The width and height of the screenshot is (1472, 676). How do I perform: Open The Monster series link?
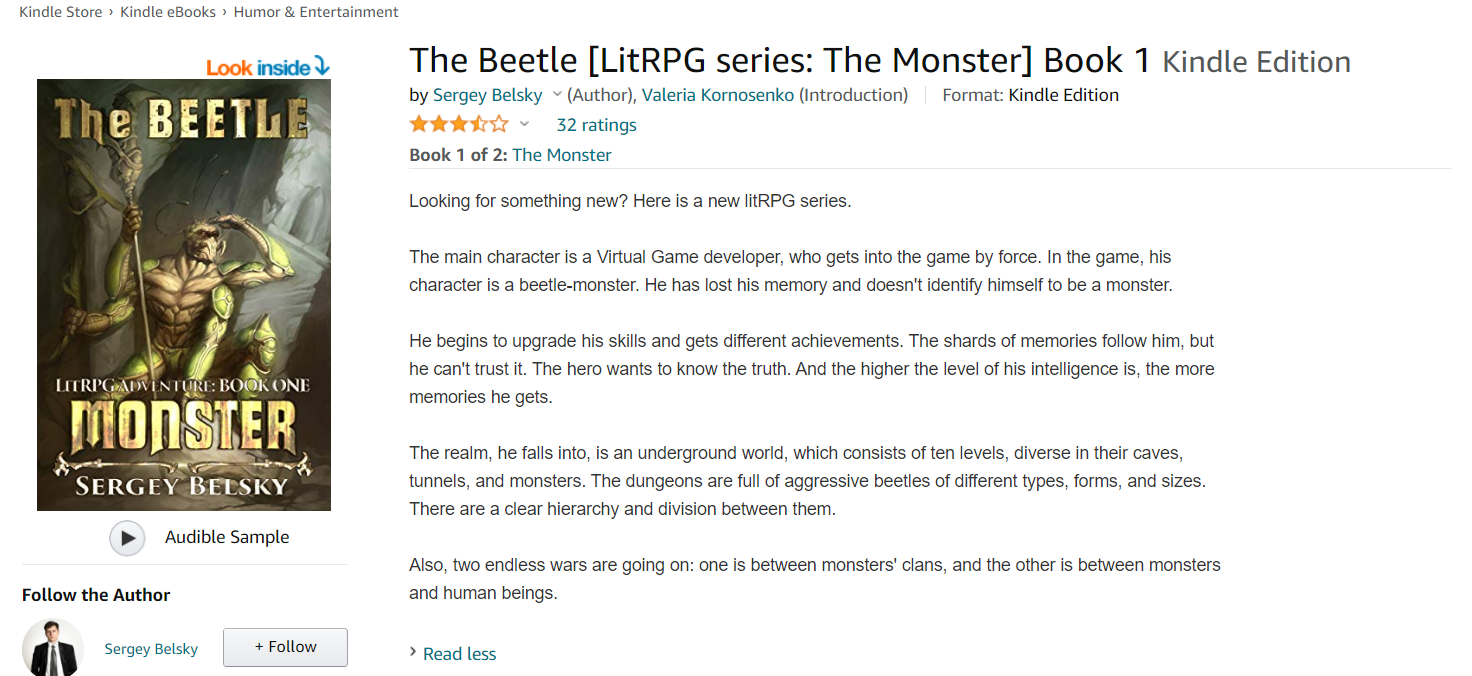coord(561,155)
